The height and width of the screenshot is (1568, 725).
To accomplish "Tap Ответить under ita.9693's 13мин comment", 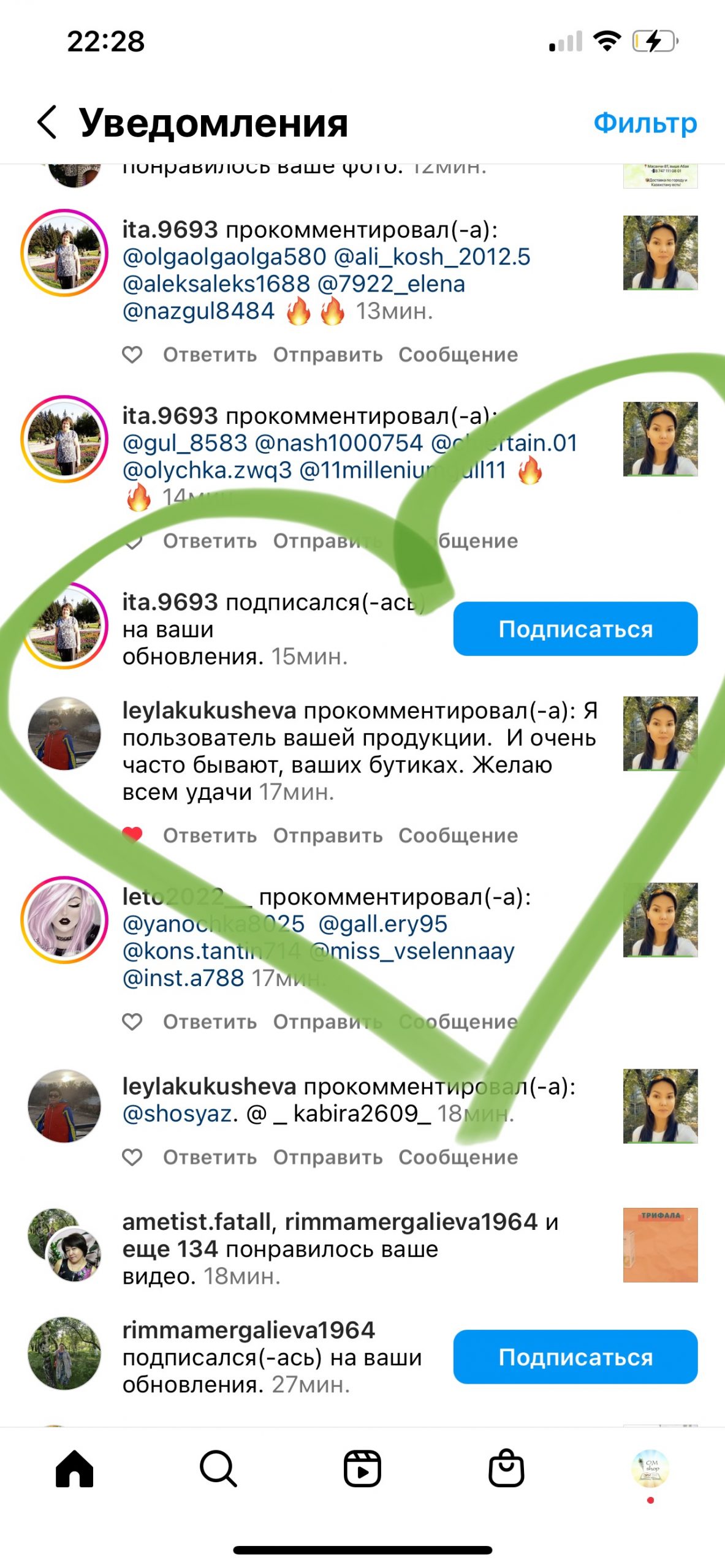I will (210, 355).
